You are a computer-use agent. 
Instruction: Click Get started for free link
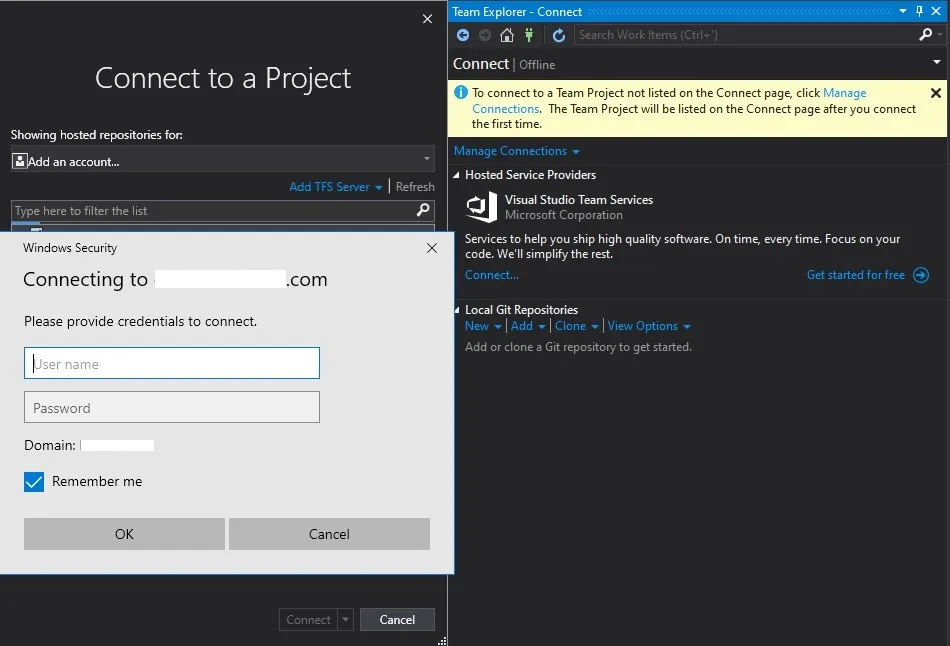tap(855, 275)
